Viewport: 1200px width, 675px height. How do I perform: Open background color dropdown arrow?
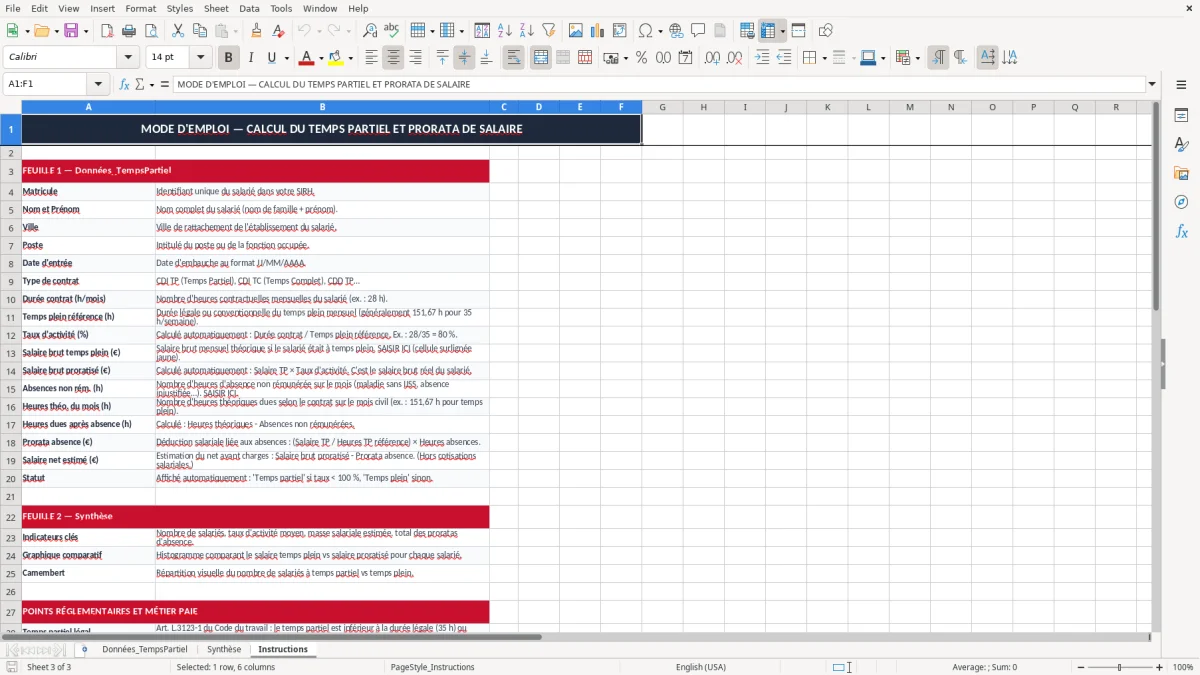[350, 57]
